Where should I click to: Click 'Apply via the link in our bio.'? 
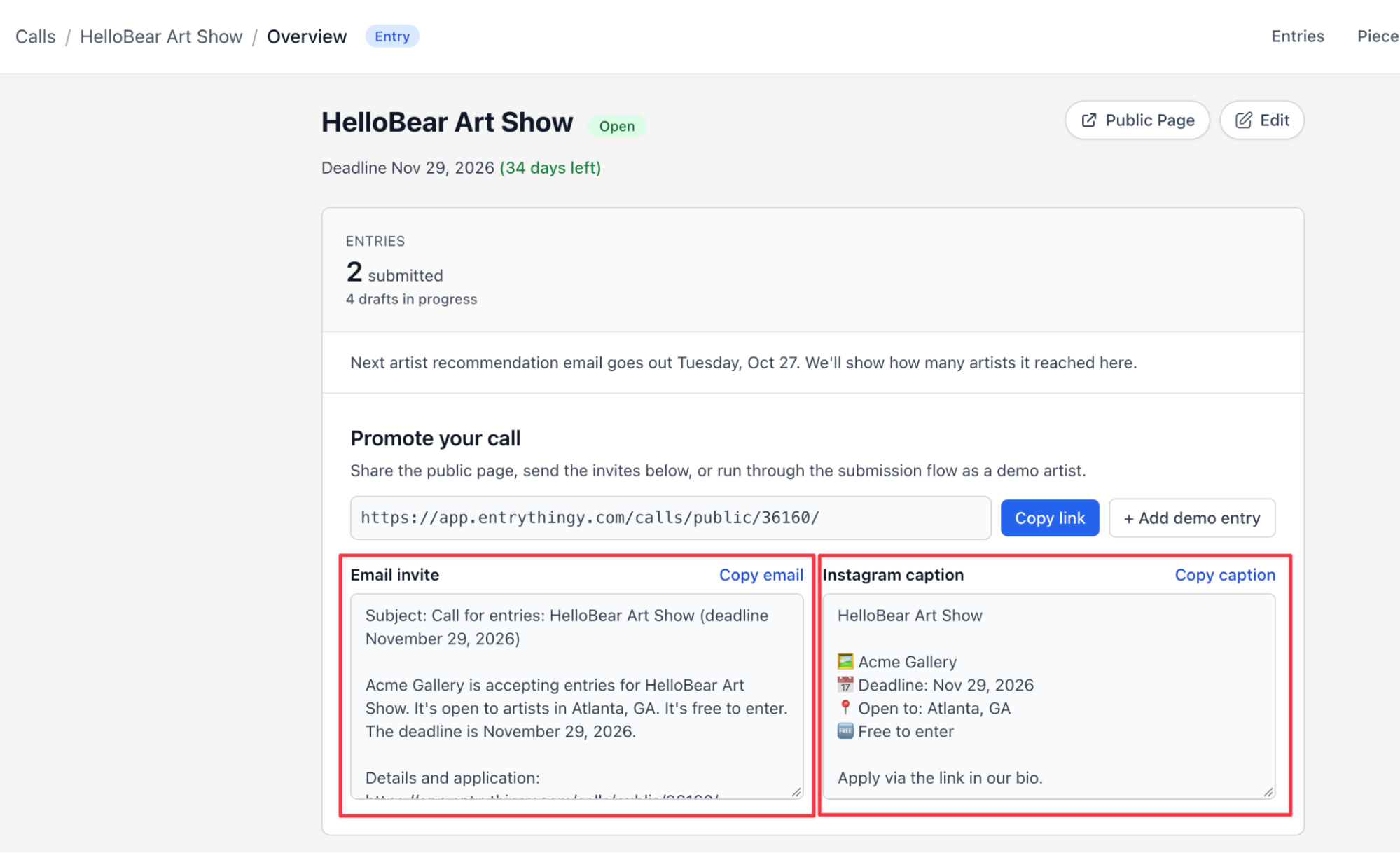point(940,778)
